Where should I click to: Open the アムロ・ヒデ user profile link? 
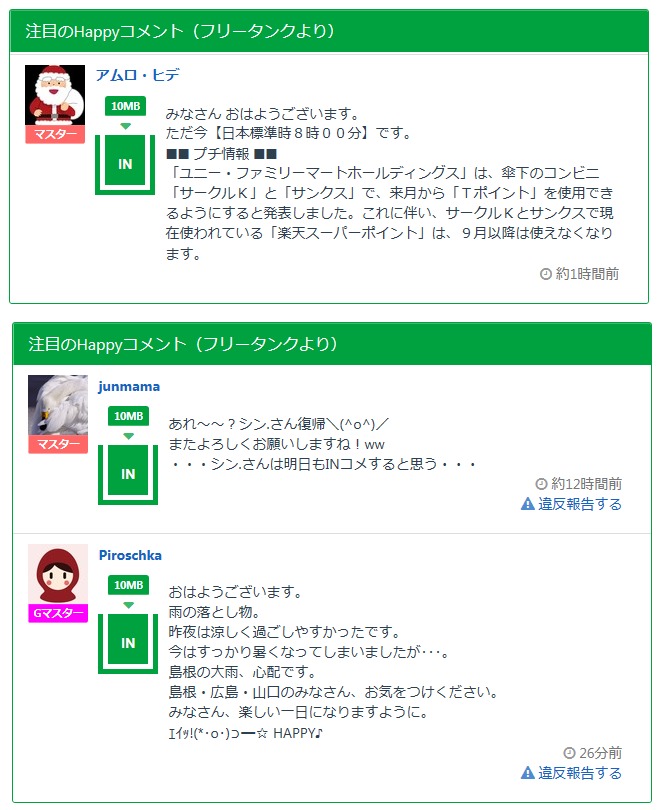point(137,75)
